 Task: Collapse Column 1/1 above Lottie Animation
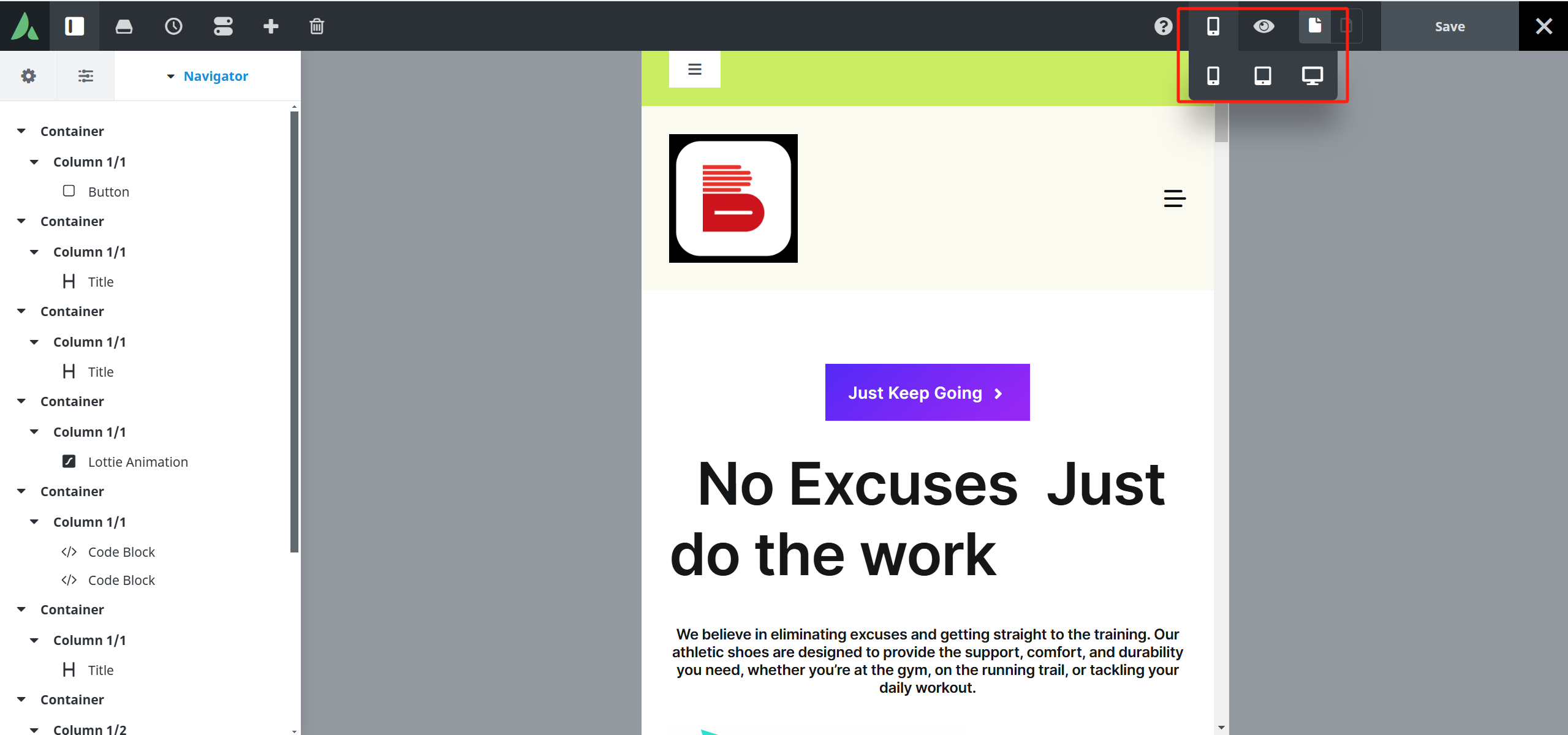point(34,432)
